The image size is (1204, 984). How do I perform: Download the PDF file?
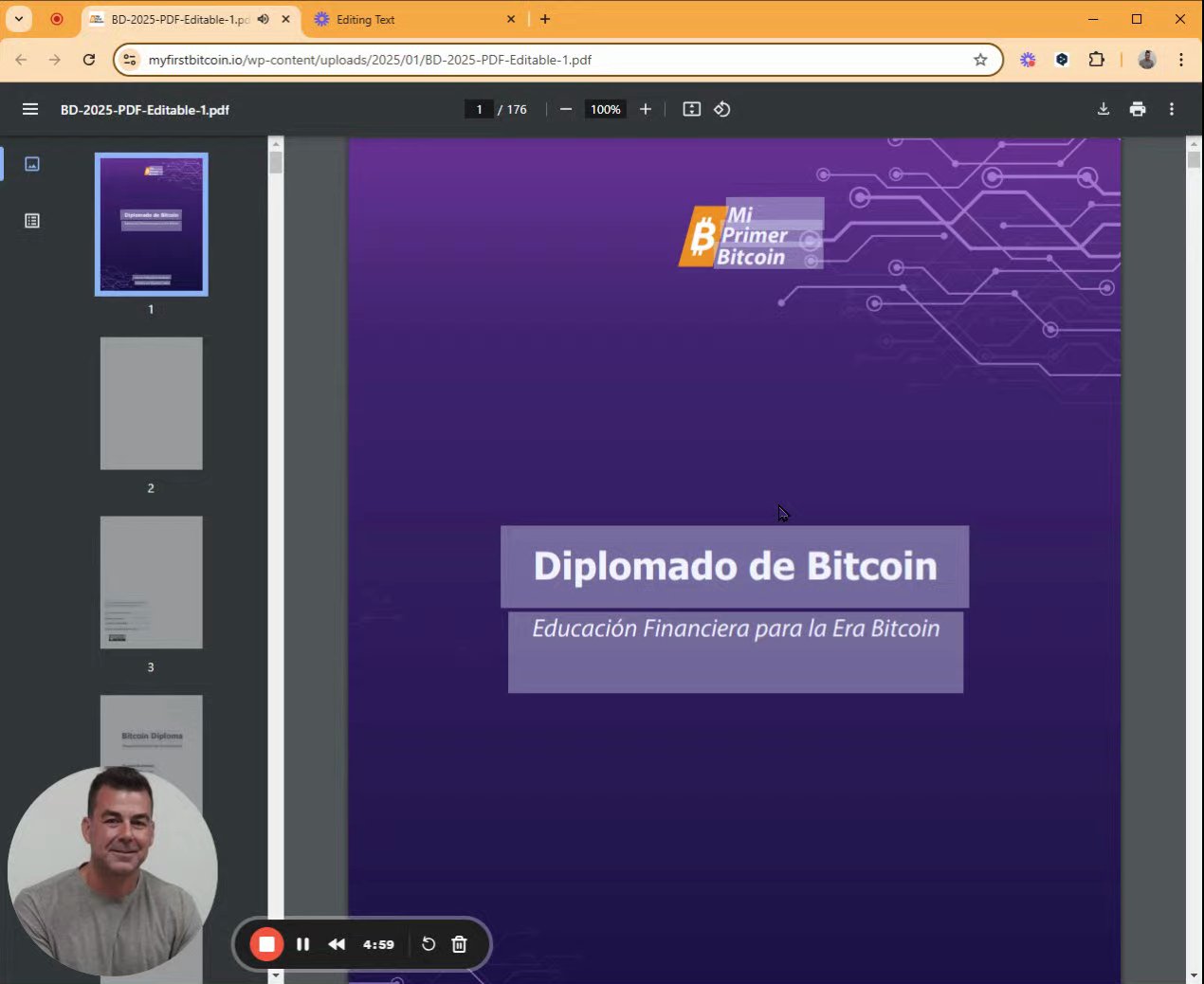[1104, 109]
